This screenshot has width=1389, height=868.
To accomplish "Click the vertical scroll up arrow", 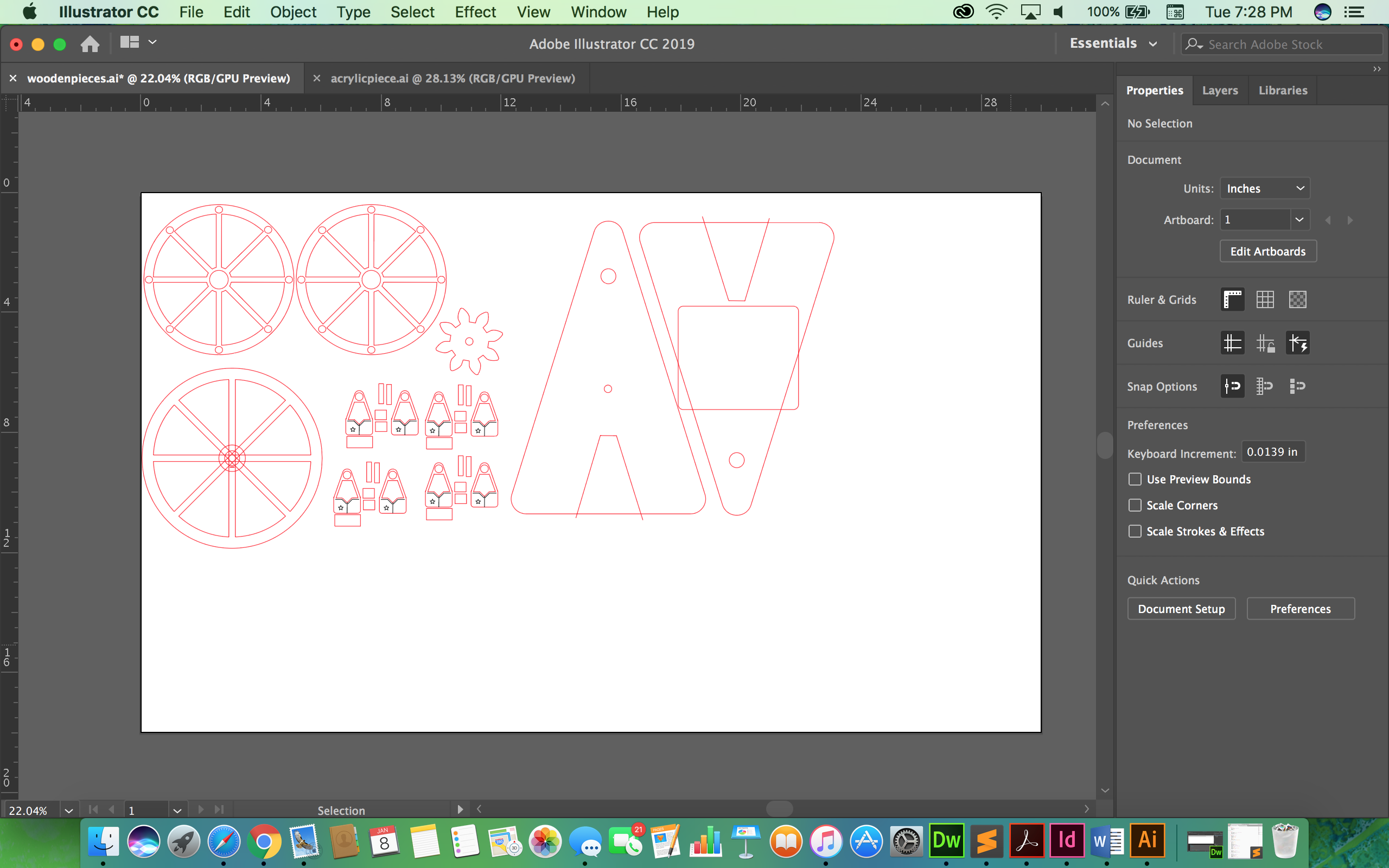I will 1105,104.
